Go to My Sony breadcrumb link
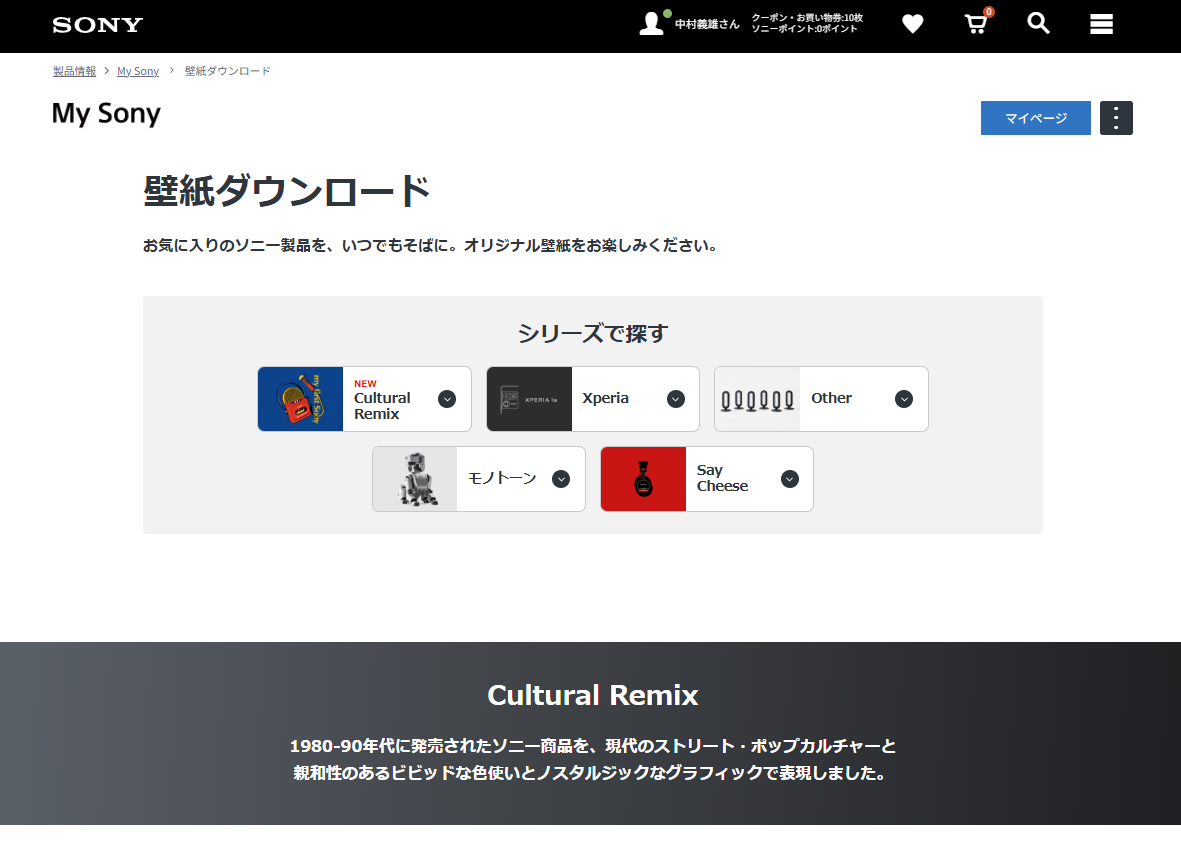 [138, 71]
